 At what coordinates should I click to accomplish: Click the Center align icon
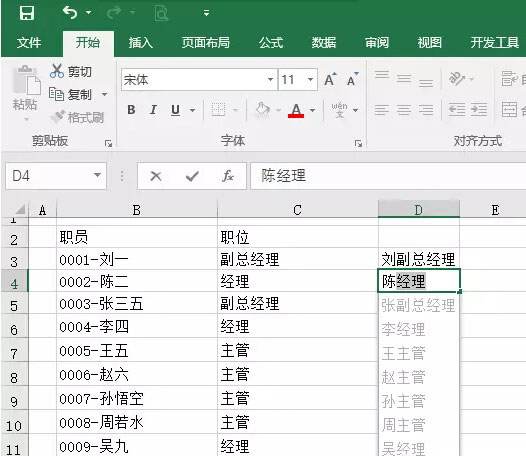(404, 110)
